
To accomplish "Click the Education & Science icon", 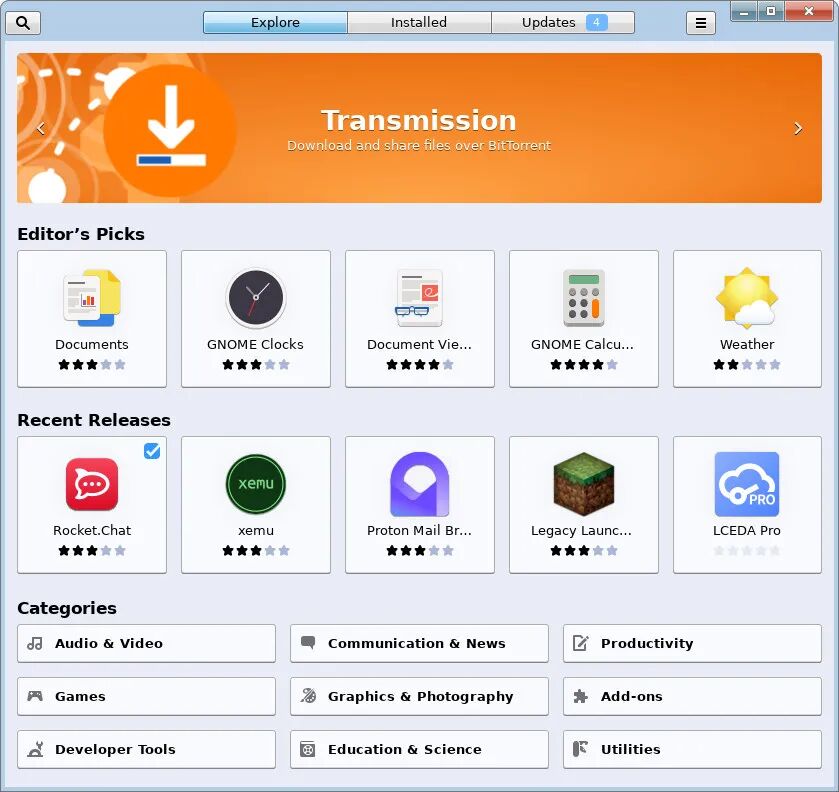I will click(x=308, y=749).
